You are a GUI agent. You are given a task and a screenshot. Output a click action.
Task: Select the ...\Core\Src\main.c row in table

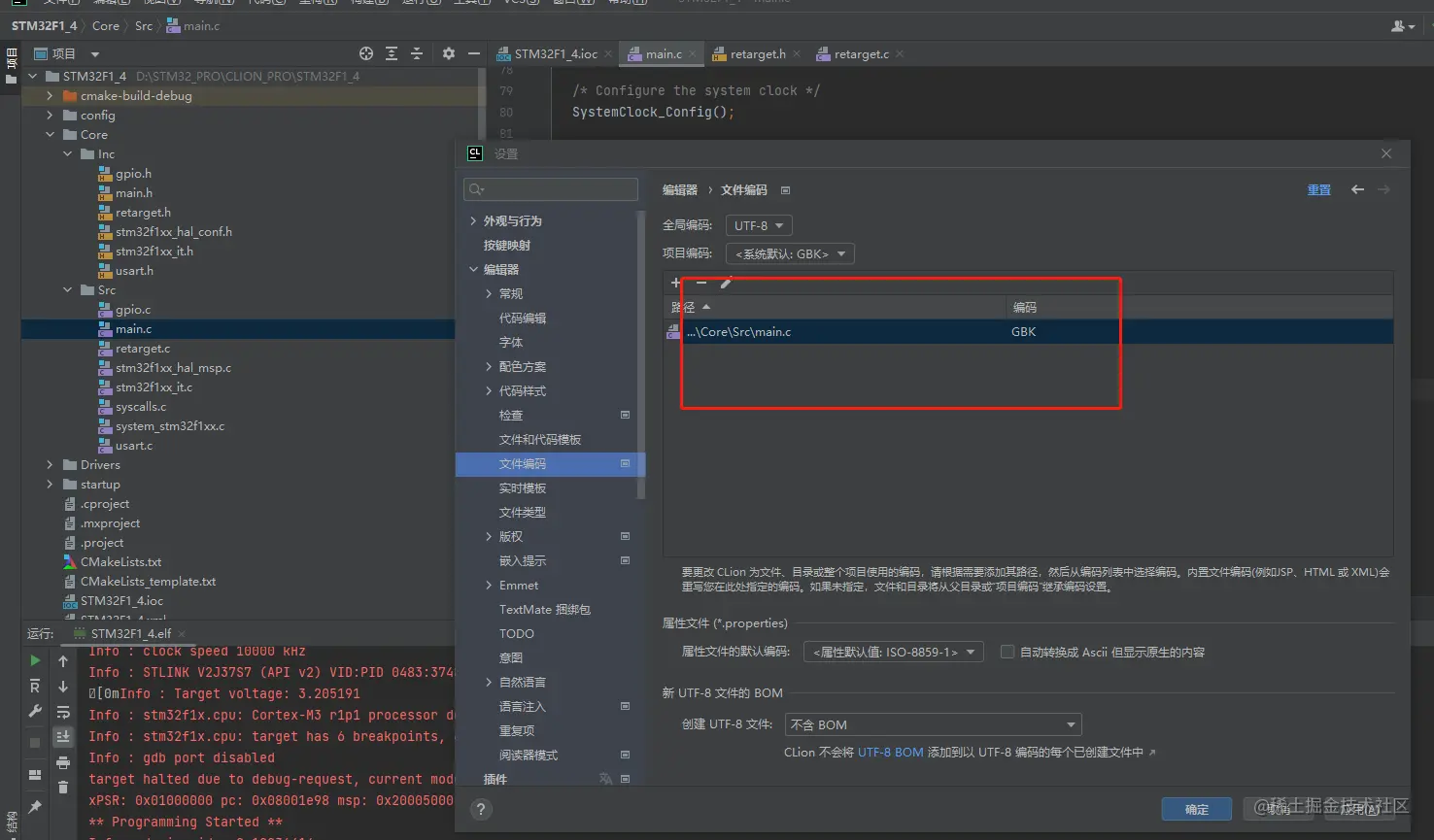pos(1028,332)
